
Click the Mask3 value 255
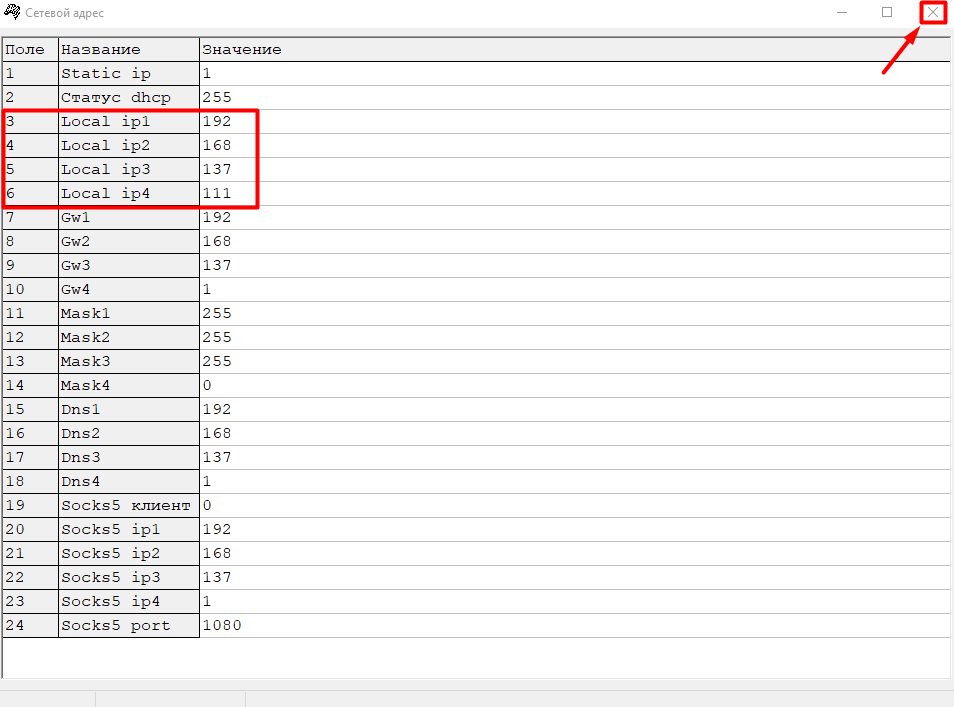[575, 362]
